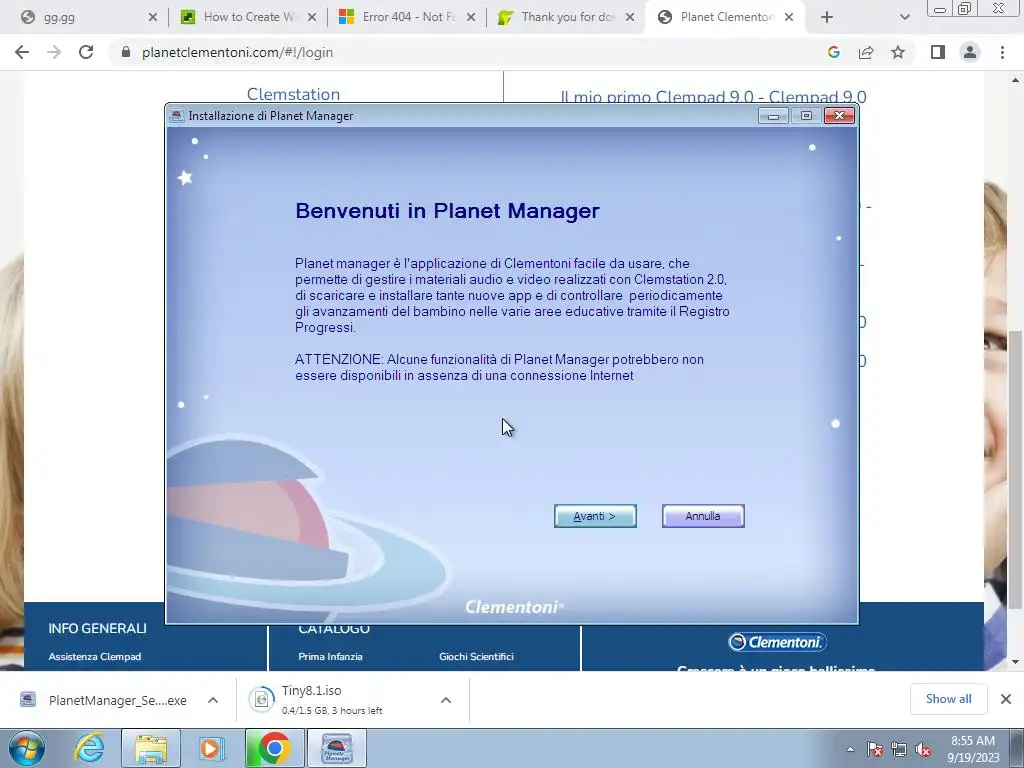Click Assistenza Clempad in the footer

click(95, 656)
